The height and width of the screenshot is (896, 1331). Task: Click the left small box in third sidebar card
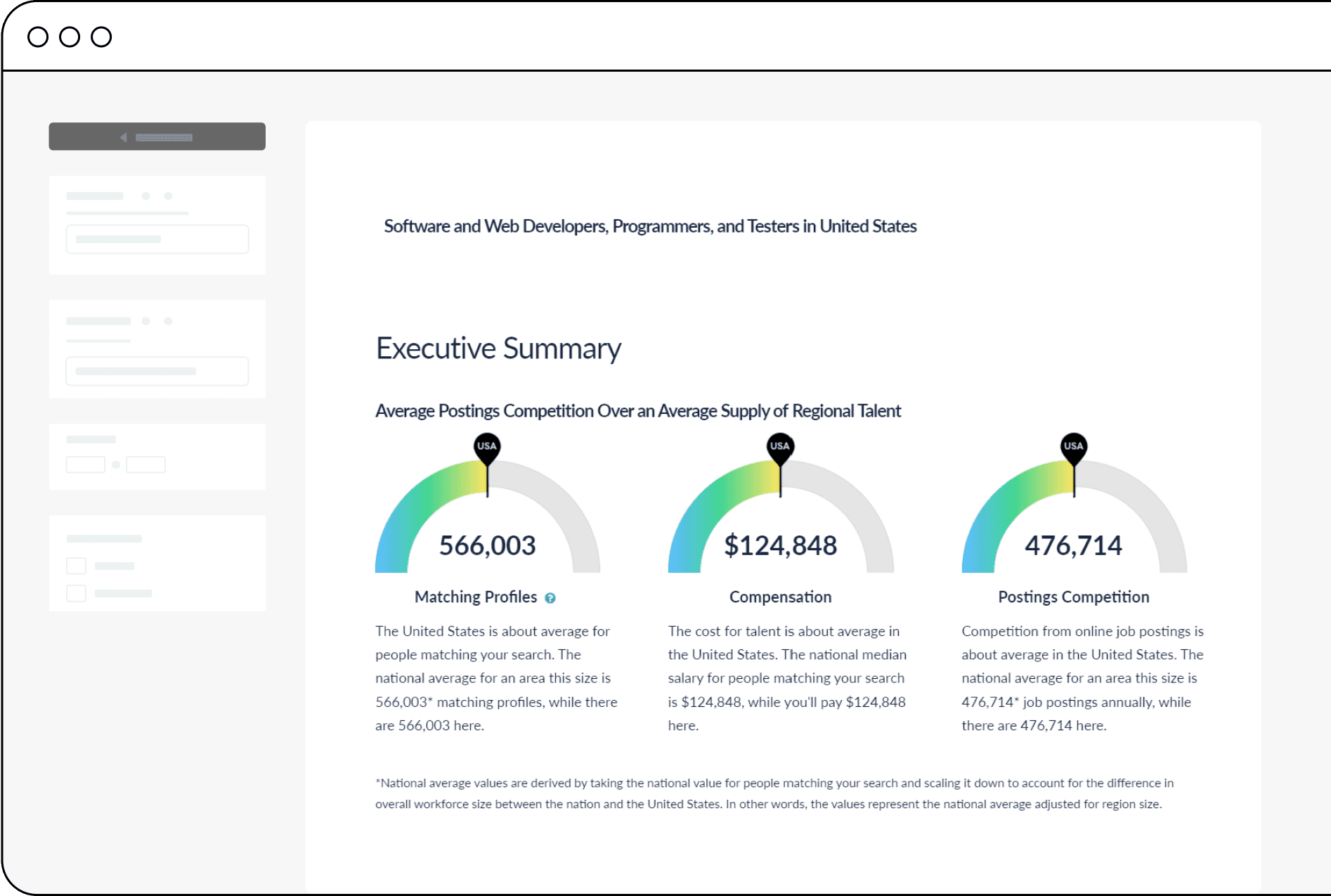[86, 465]
